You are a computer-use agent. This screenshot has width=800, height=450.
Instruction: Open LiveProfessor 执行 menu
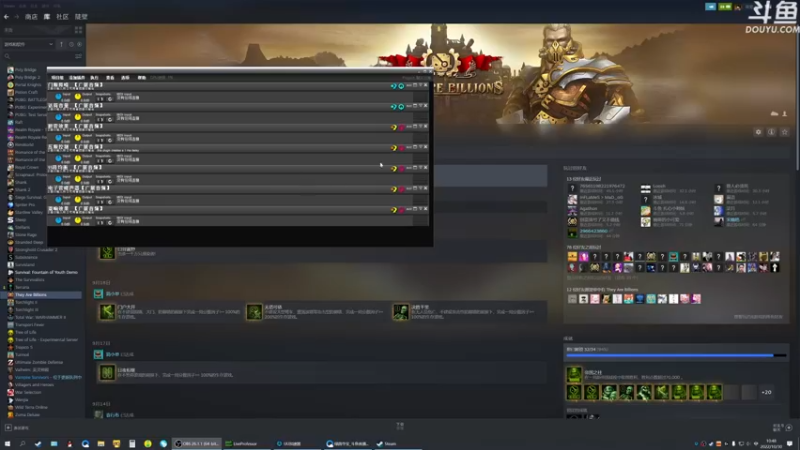coord(94,78)
